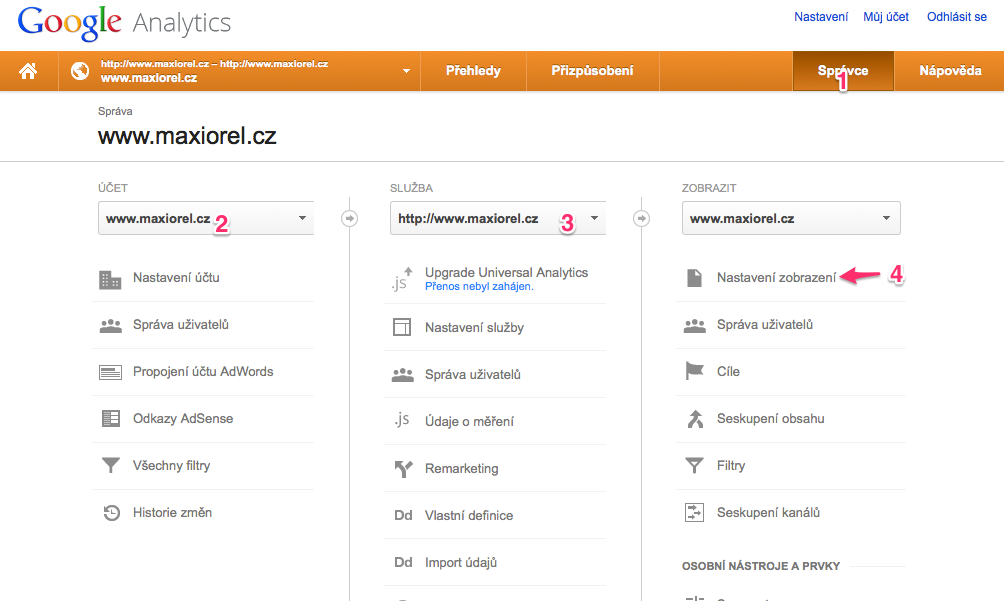
Task: Open the Zobrazit view dropdown
Action: tap(791, 218)
